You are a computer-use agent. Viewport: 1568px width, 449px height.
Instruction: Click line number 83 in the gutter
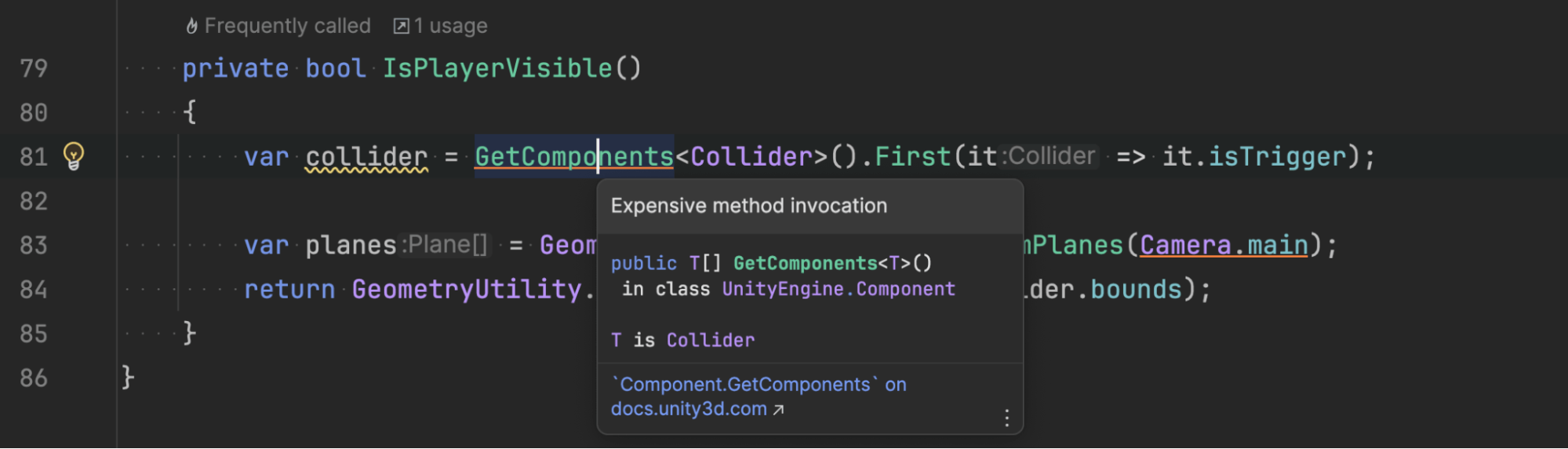[x=34, y=245]
